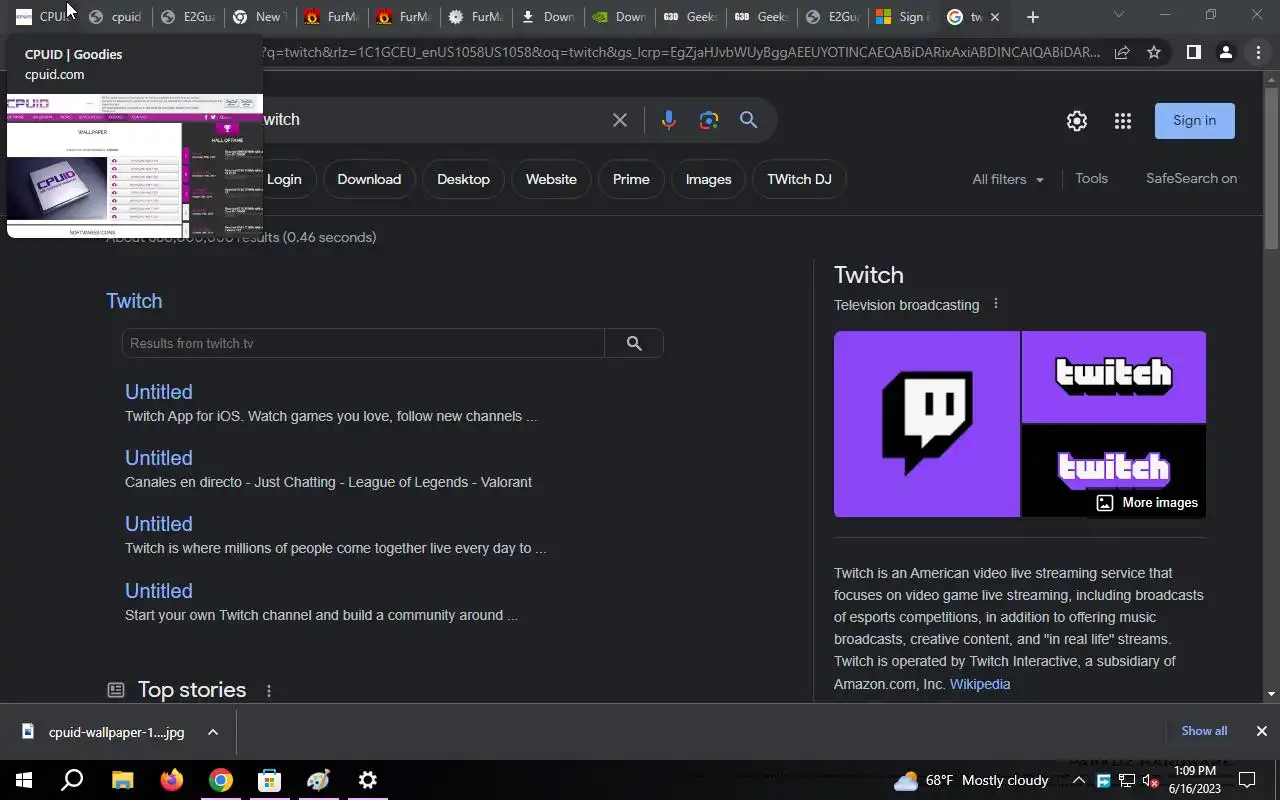Image resolution: width=1280 pixels, height=800 pixels.
Task: Close the active twitch search tab
Action: tap(994, 17)
